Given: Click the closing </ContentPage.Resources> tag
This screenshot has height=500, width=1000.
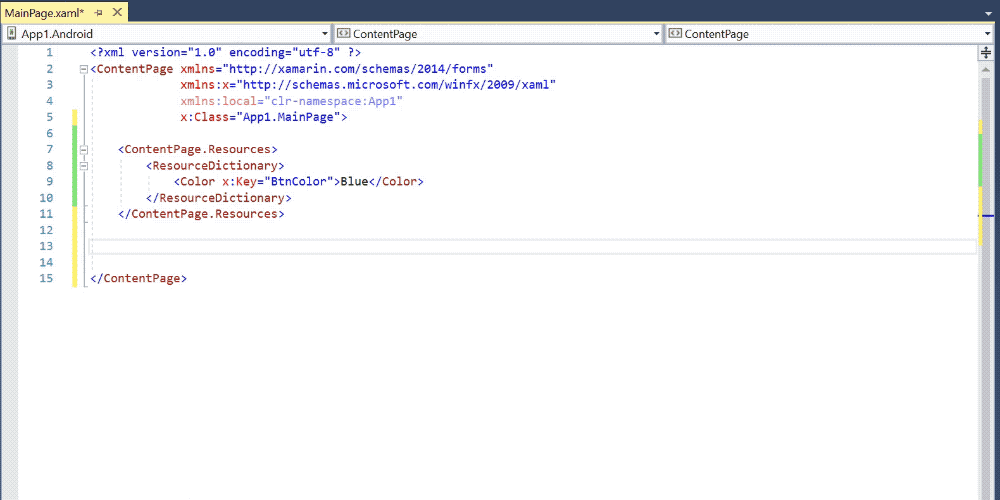Looking at the screenshot, I should point(201,214).
